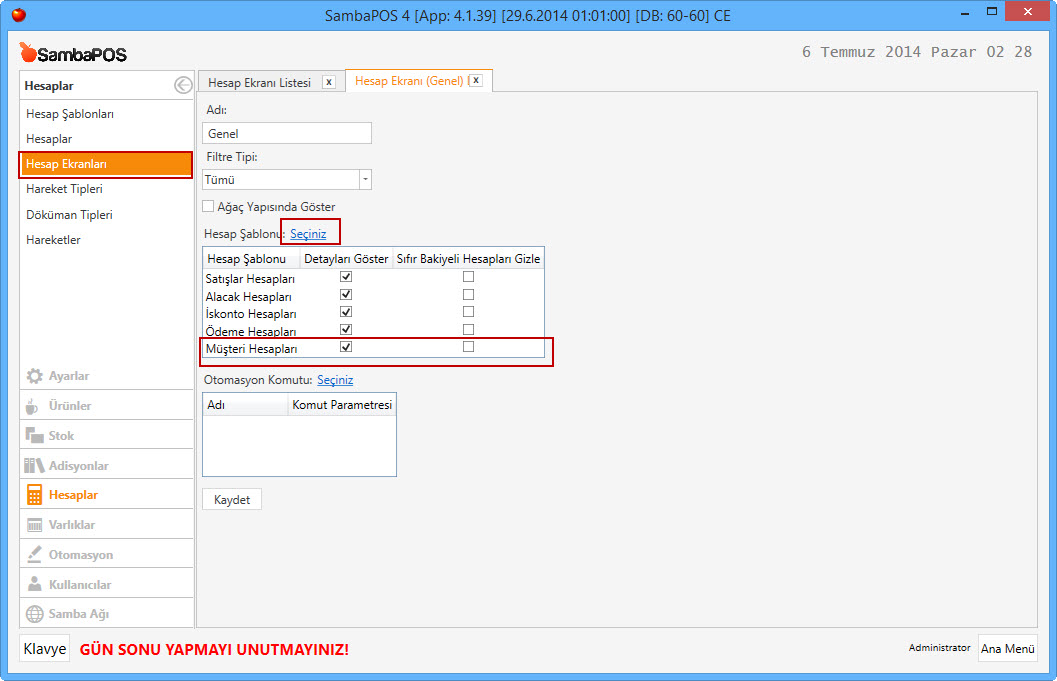Enable the Ağaç Yapısında Göster checkbox
This screenshot has width=1057, height=681.
coord(209,207)
